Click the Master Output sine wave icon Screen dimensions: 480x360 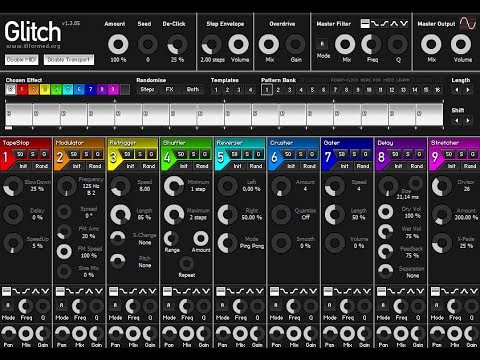coord(468,23)
